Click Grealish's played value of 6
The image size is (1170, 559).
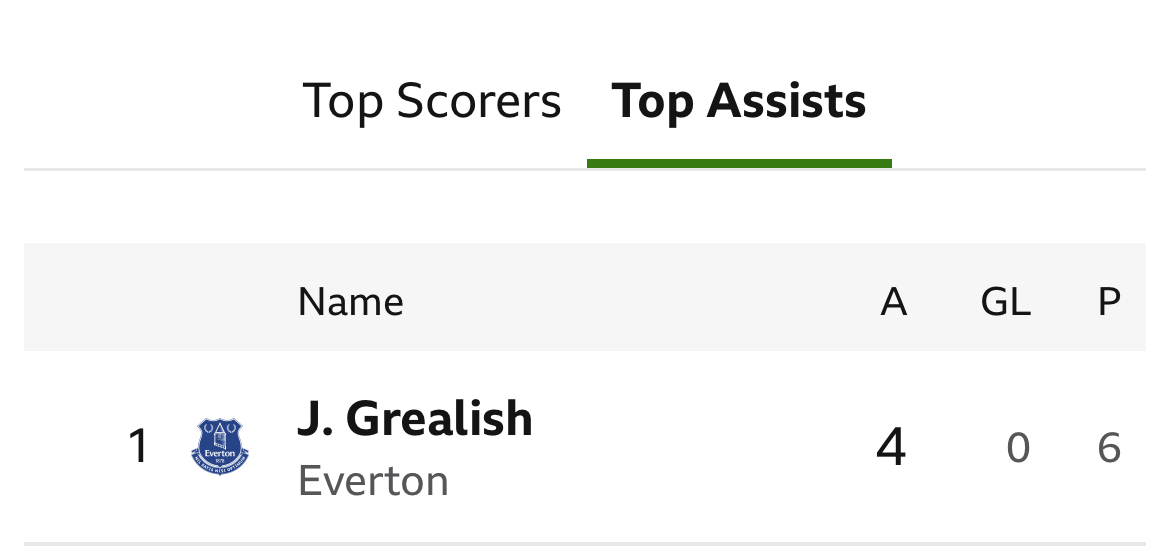(x=1108, y=448)
